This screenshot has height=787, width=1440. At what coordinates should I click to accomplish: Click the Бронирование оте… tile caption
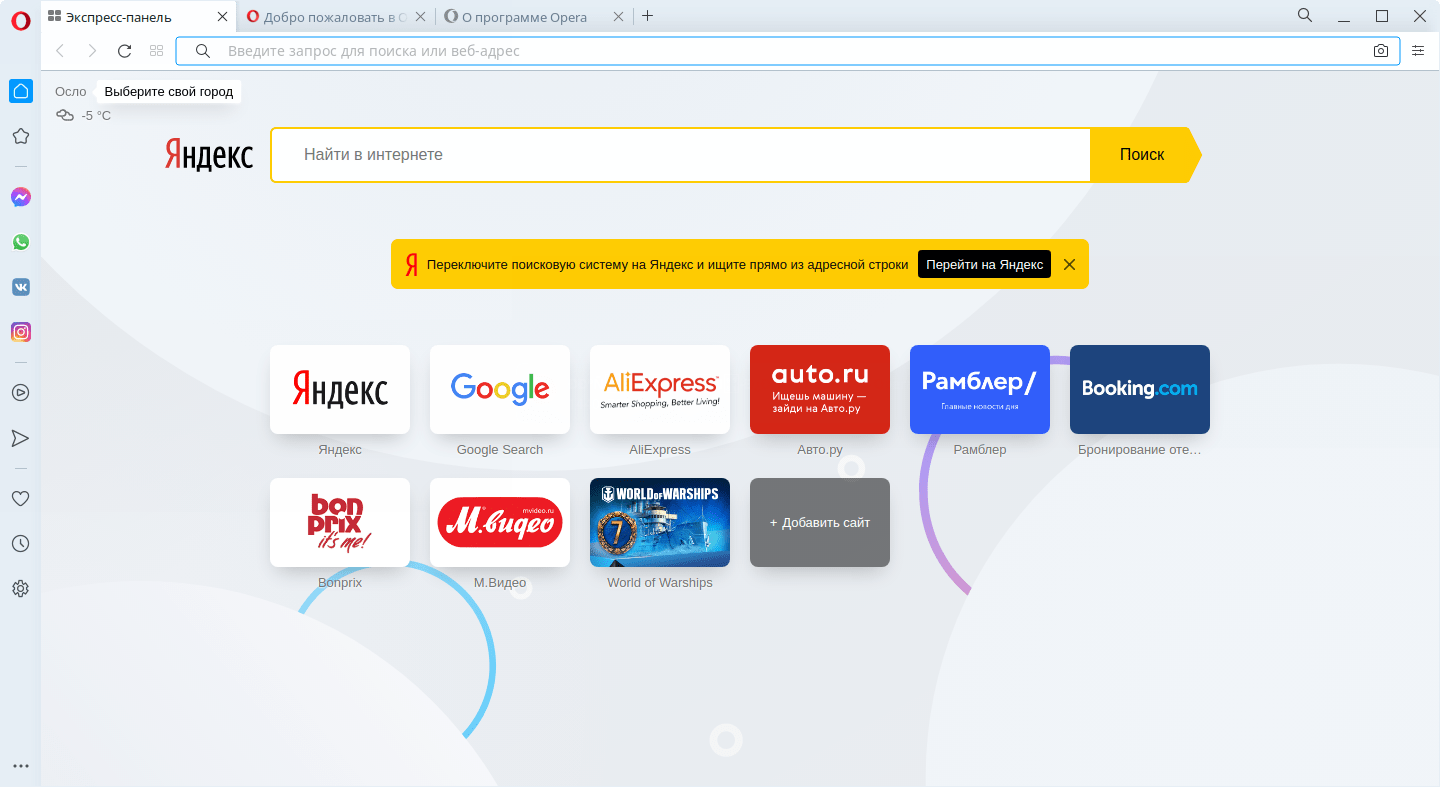tap(1140, 450)
